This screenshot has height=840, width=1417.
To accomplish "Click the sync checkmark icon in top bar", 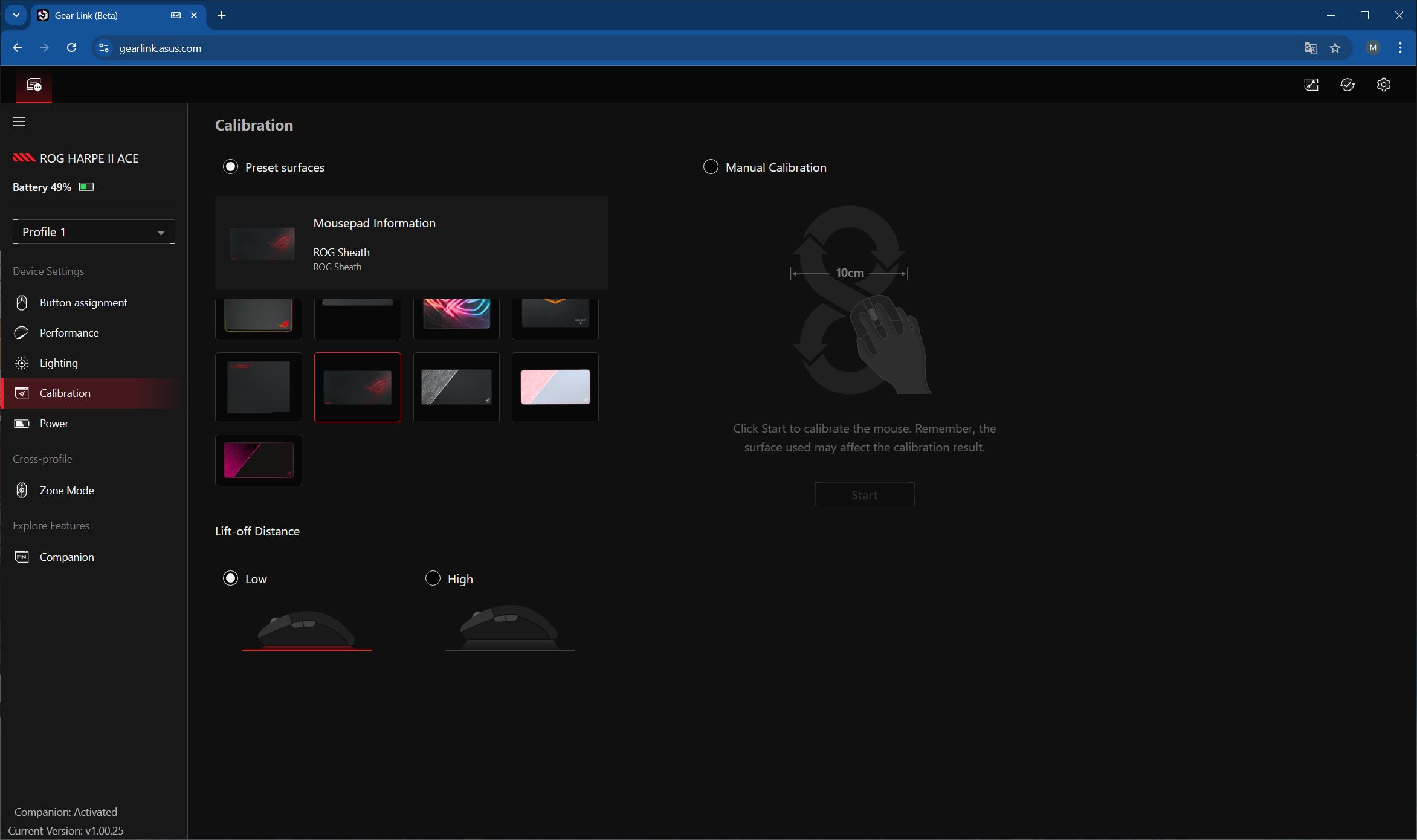I will [1347, 85].
